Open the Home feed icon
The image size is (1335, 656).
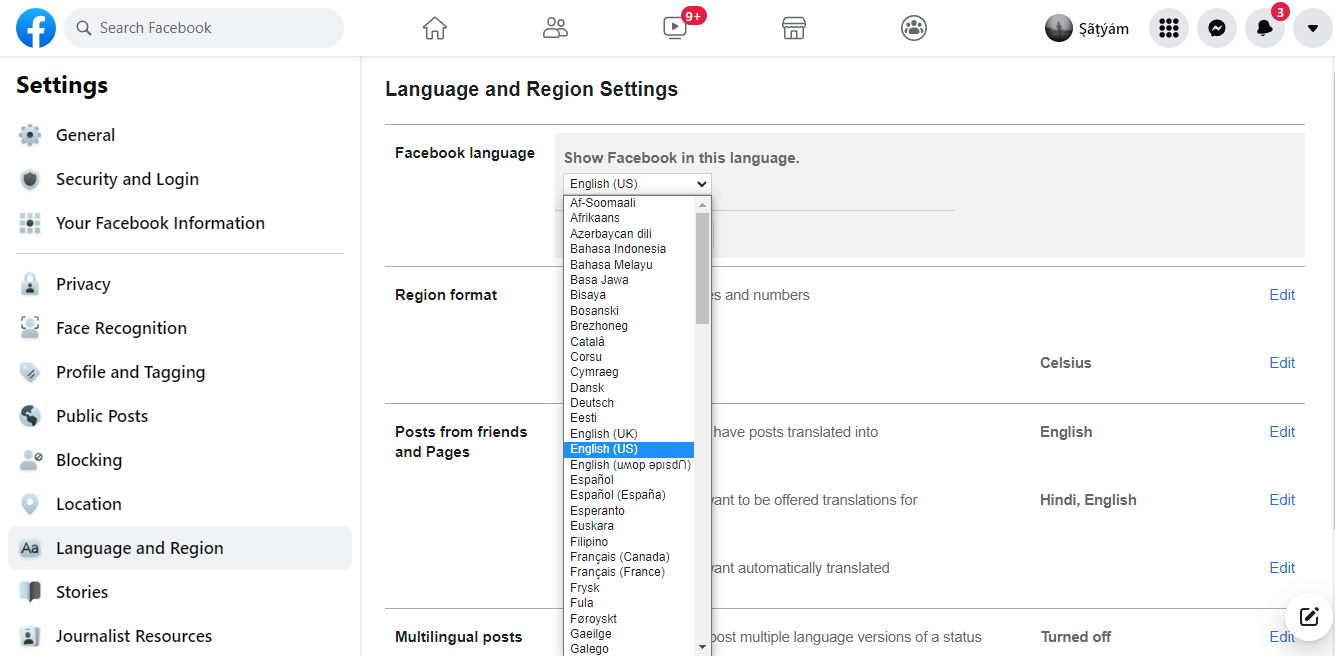(435, 28)
